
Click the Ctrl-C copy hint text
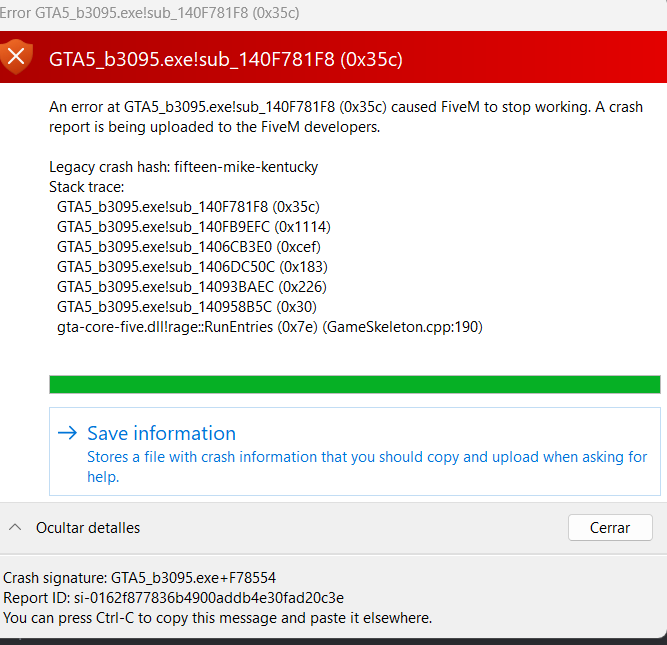click(x=217, y=618)
